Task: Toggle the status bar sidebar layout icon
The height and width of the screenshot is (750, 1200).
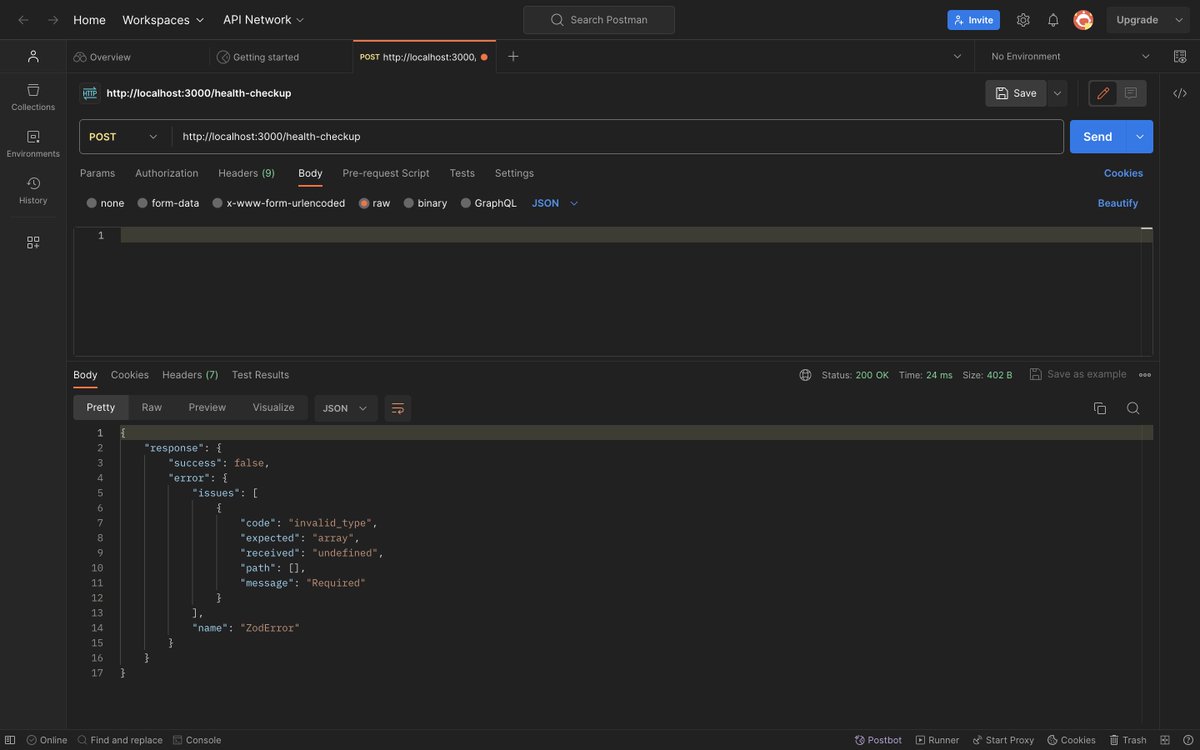Action: [11, 740]
